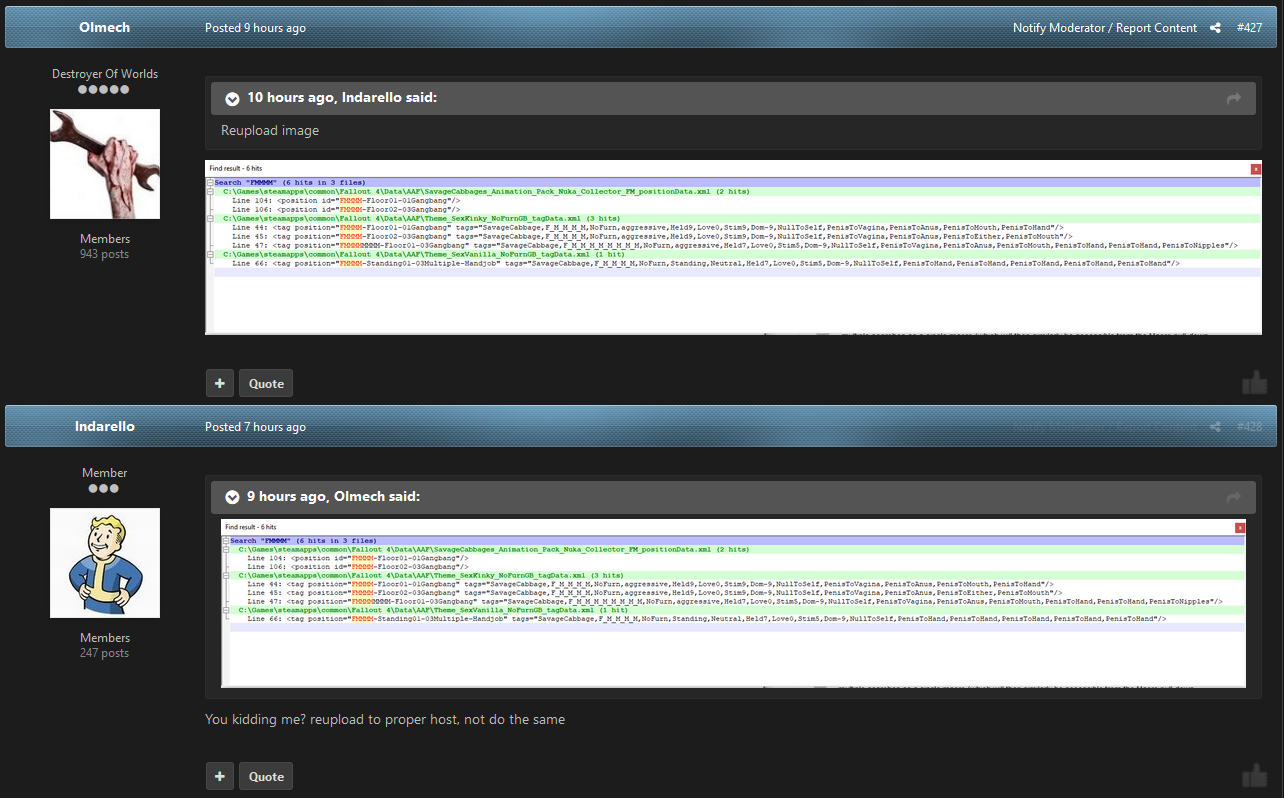The width and height of the screenshot is (1284, 798).
Task: Quote Indarello's post
Action: [266, 776]
